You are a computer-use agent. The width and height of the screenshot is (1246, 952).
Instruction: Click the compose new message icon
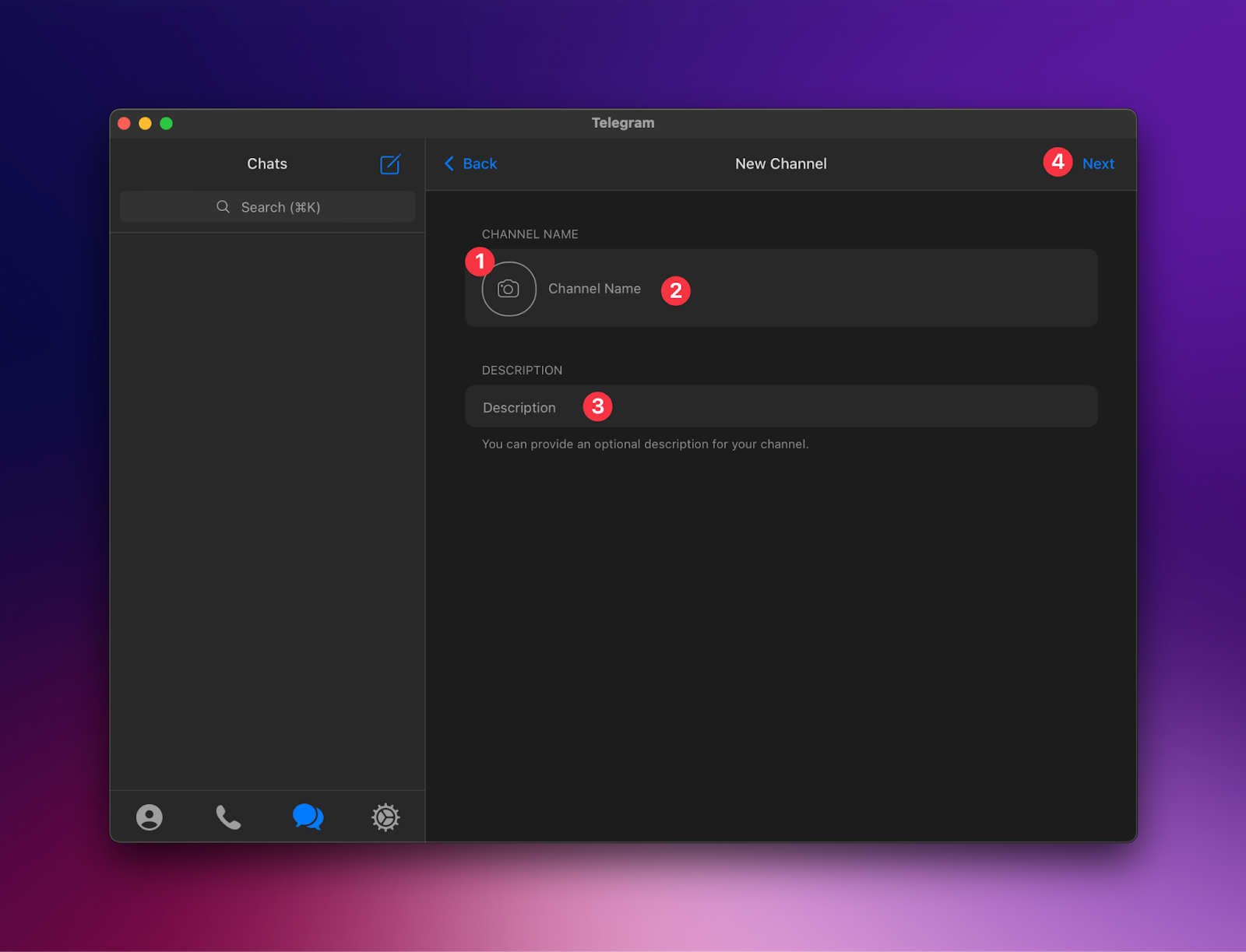point(390,164)
